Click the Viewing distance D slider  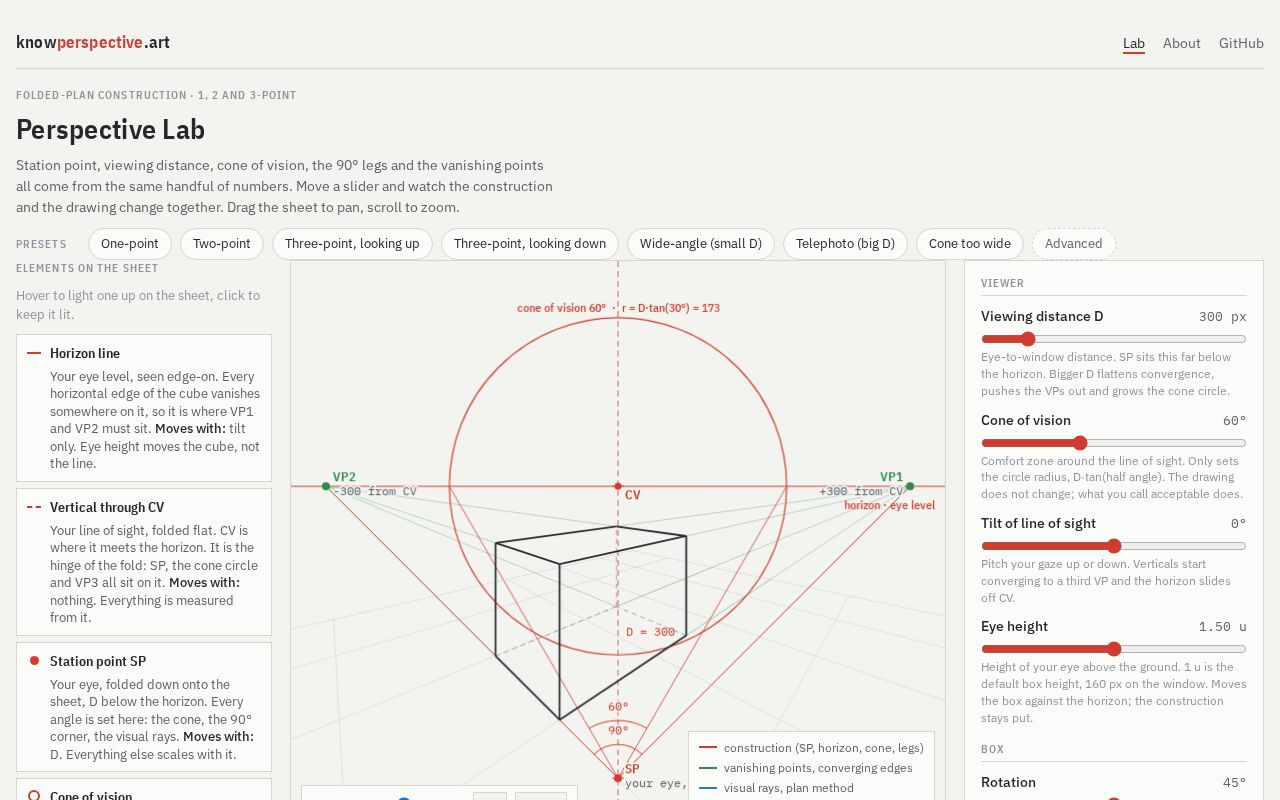[1114, 339]
